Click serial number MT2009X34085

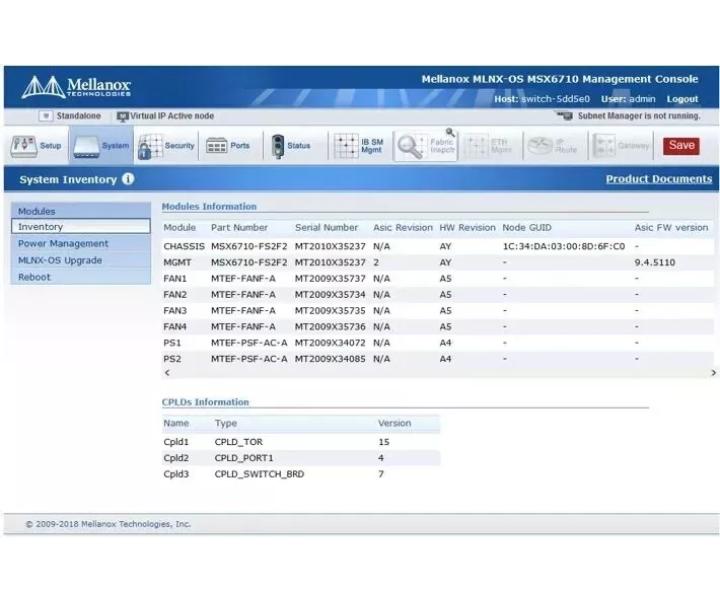(330, 359)
